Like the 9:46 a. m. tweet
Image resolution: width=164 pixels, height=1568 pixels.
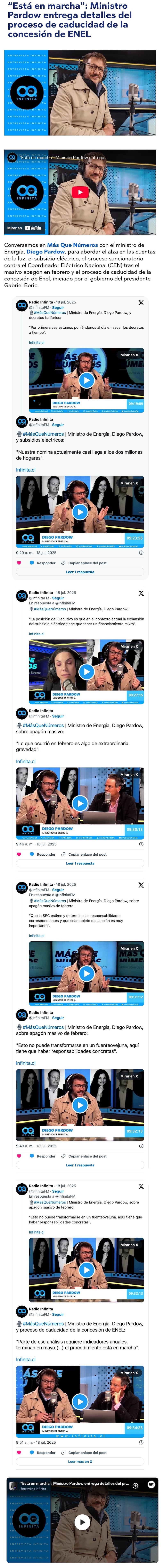tap(19, 855)
